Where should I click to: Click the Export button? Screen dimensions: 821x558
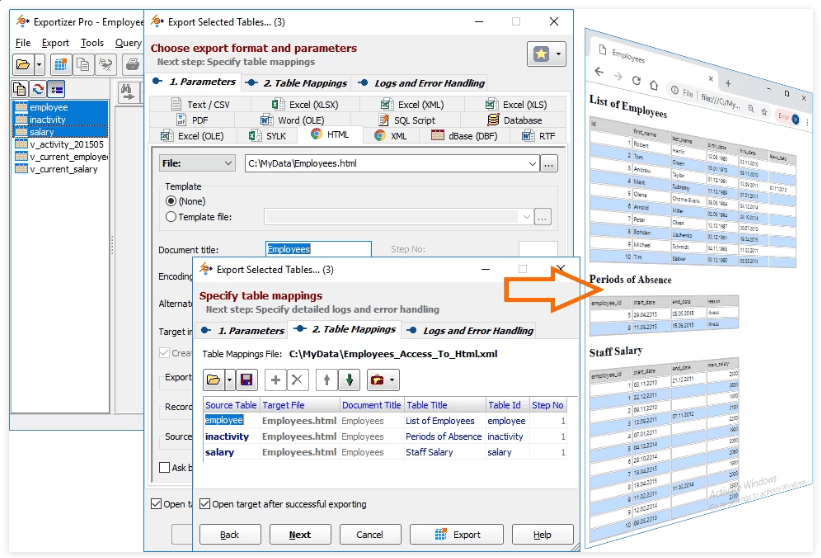(x=457, y=534)
